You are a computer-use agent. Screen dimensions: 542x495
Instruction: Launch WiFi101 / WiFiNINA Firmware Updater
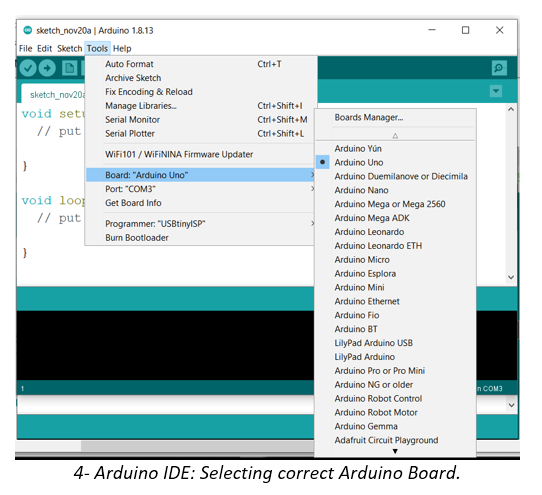coord(200,154)
